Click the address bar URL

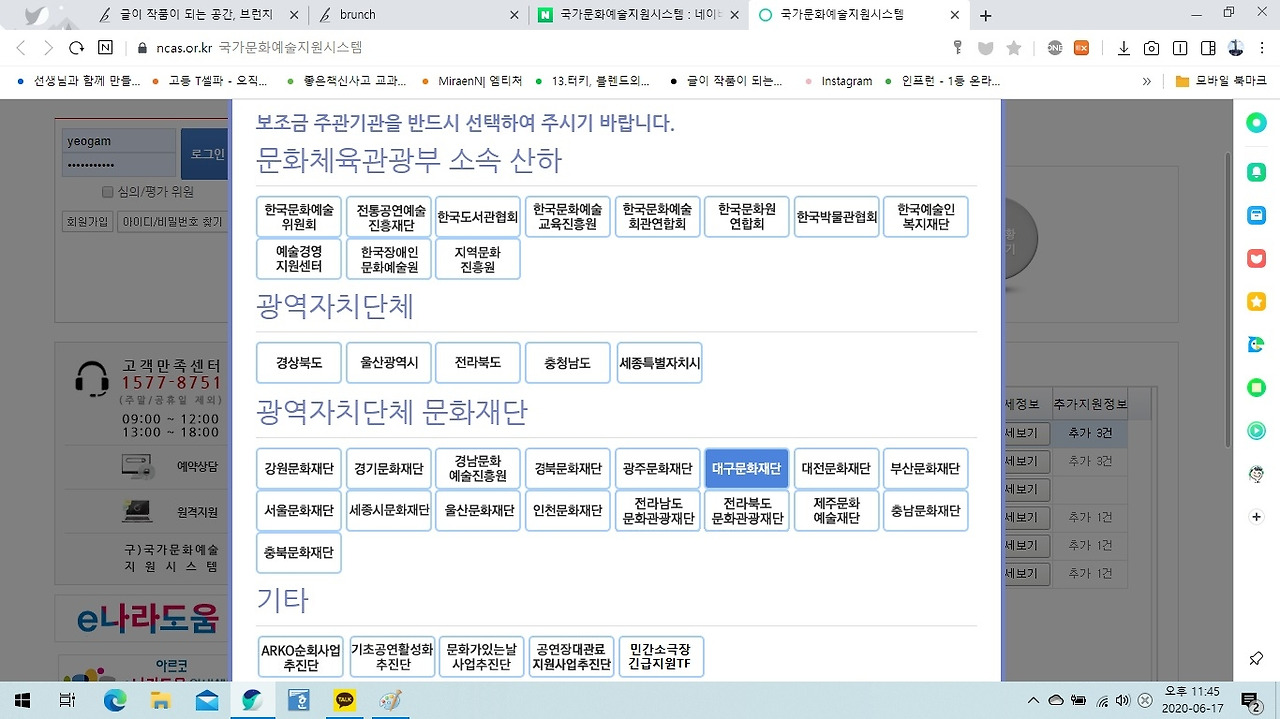(x=260, y=48)
